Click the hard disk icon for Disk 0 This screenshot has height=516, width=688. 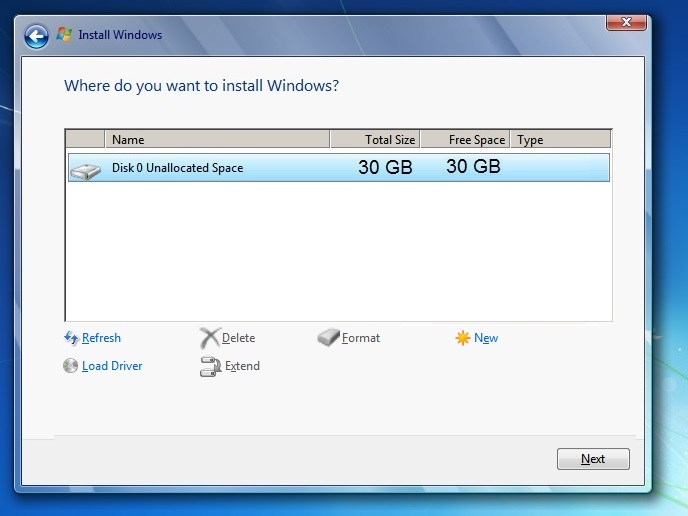point(86,171)
